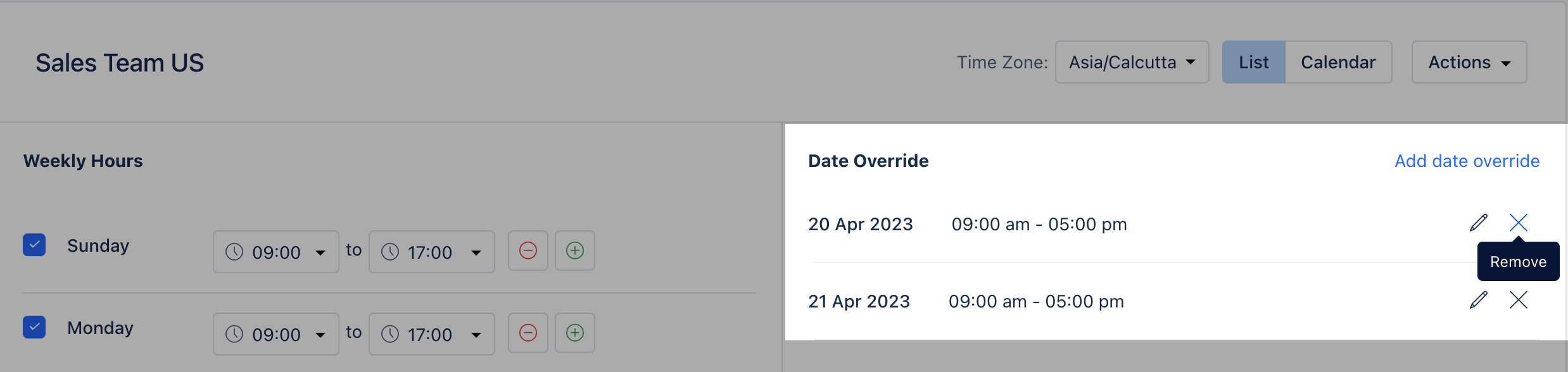This screenshot has width=1568, height=372.
Task: Open Sunday end time 17:00 dropdown
Action: pyautogui.click(x=432, y=252)
